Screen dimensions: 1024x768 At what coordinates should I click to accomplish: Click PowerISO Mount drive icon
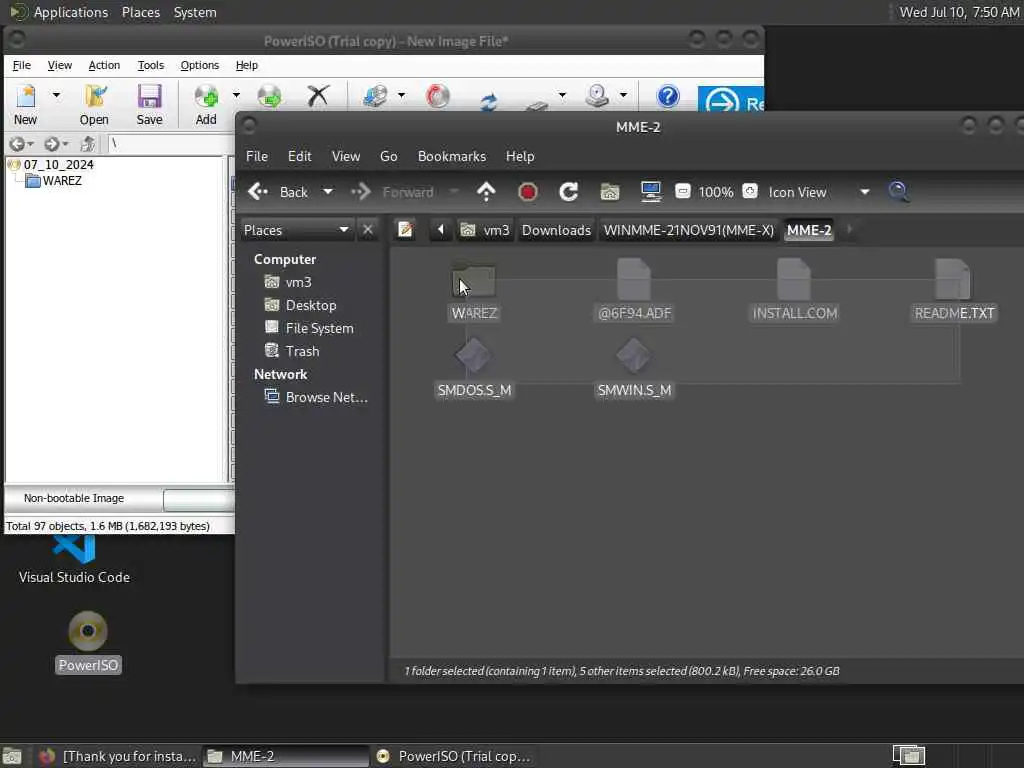pos(597,96)
